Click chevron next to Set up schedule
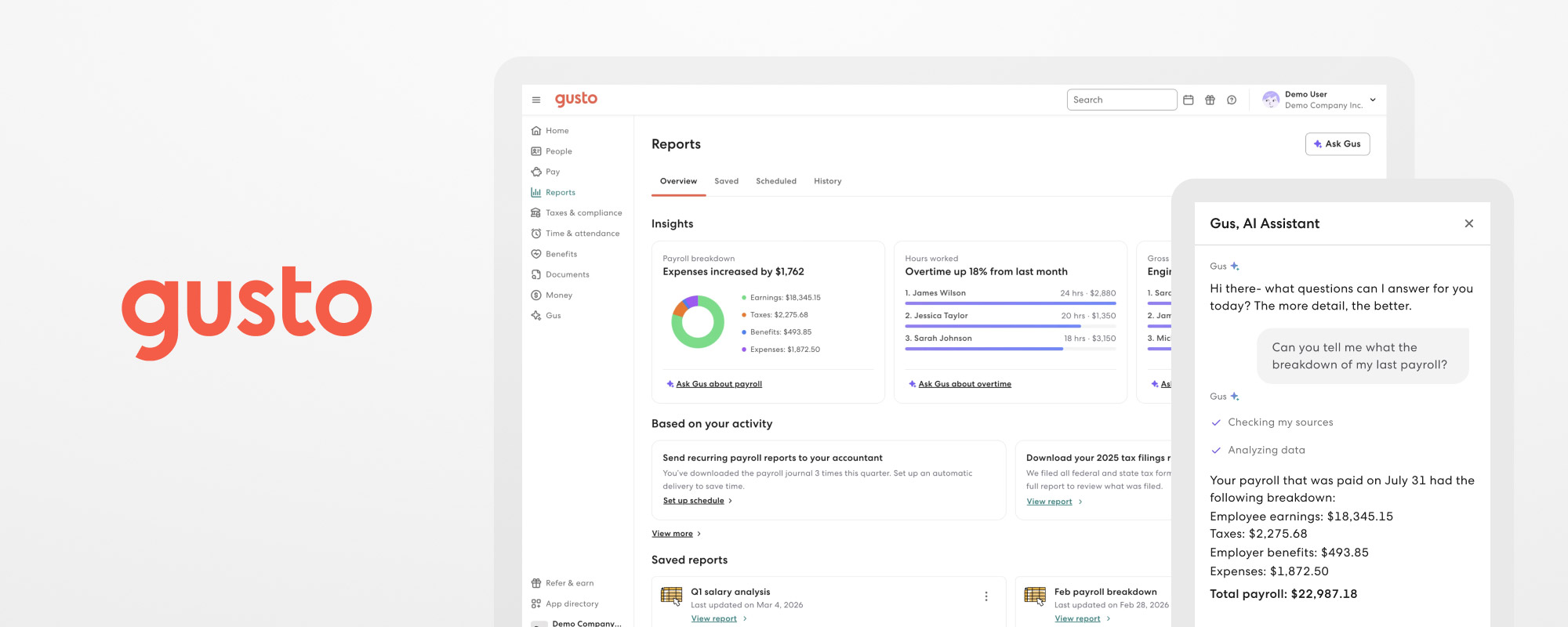 731,501
